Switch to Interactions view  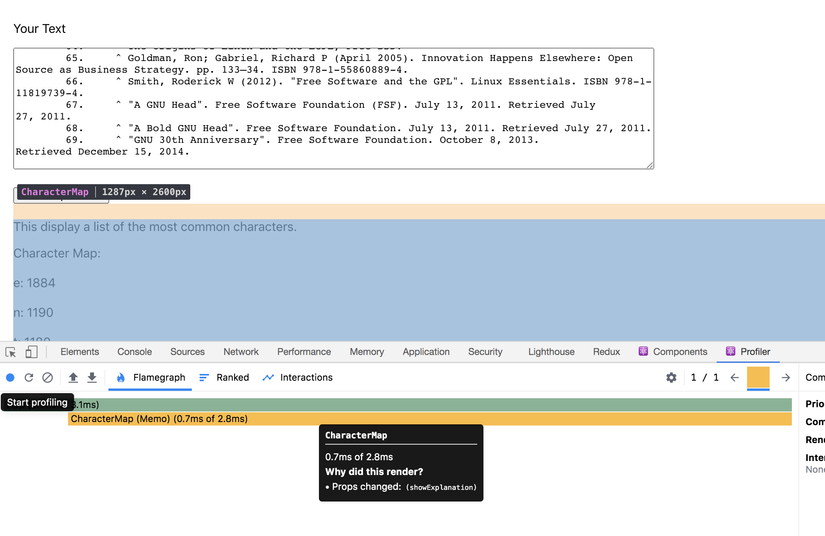pyautogui.click(x=298, y=378)
